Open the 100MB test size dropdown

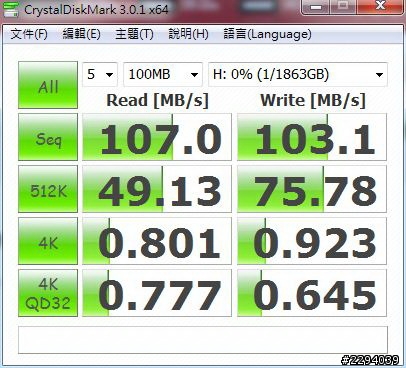[163, 74]
